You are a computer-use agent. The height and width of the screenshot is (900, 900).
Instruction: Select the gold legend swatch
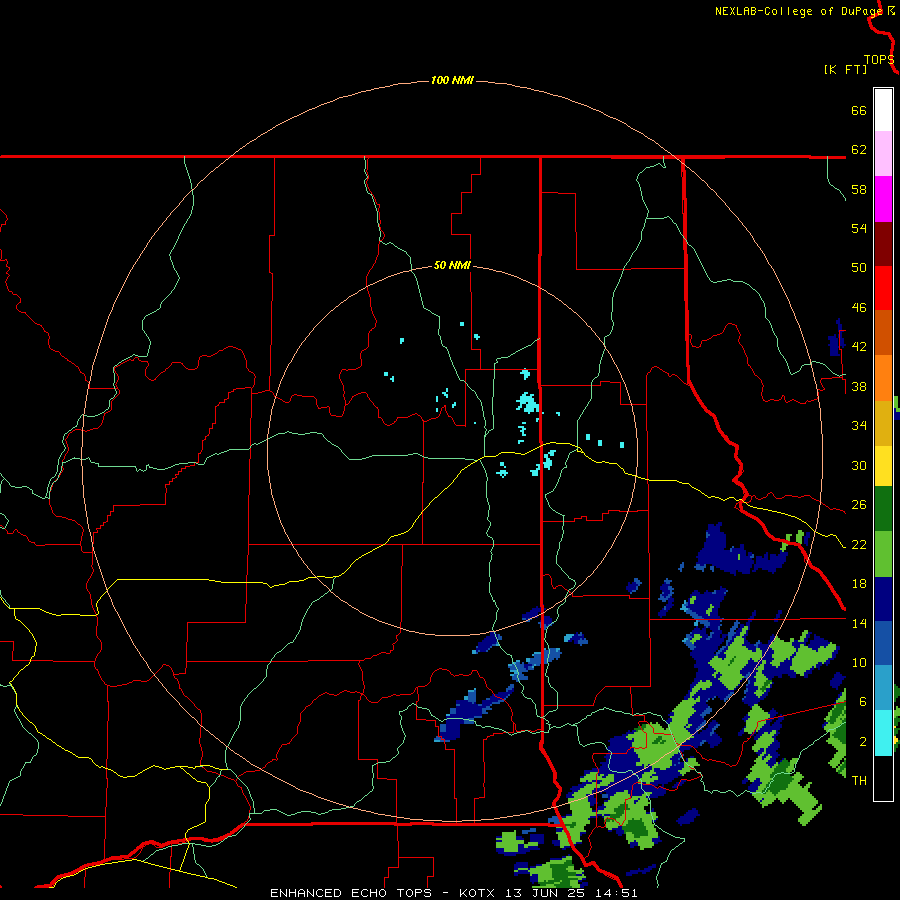[883, 423]
